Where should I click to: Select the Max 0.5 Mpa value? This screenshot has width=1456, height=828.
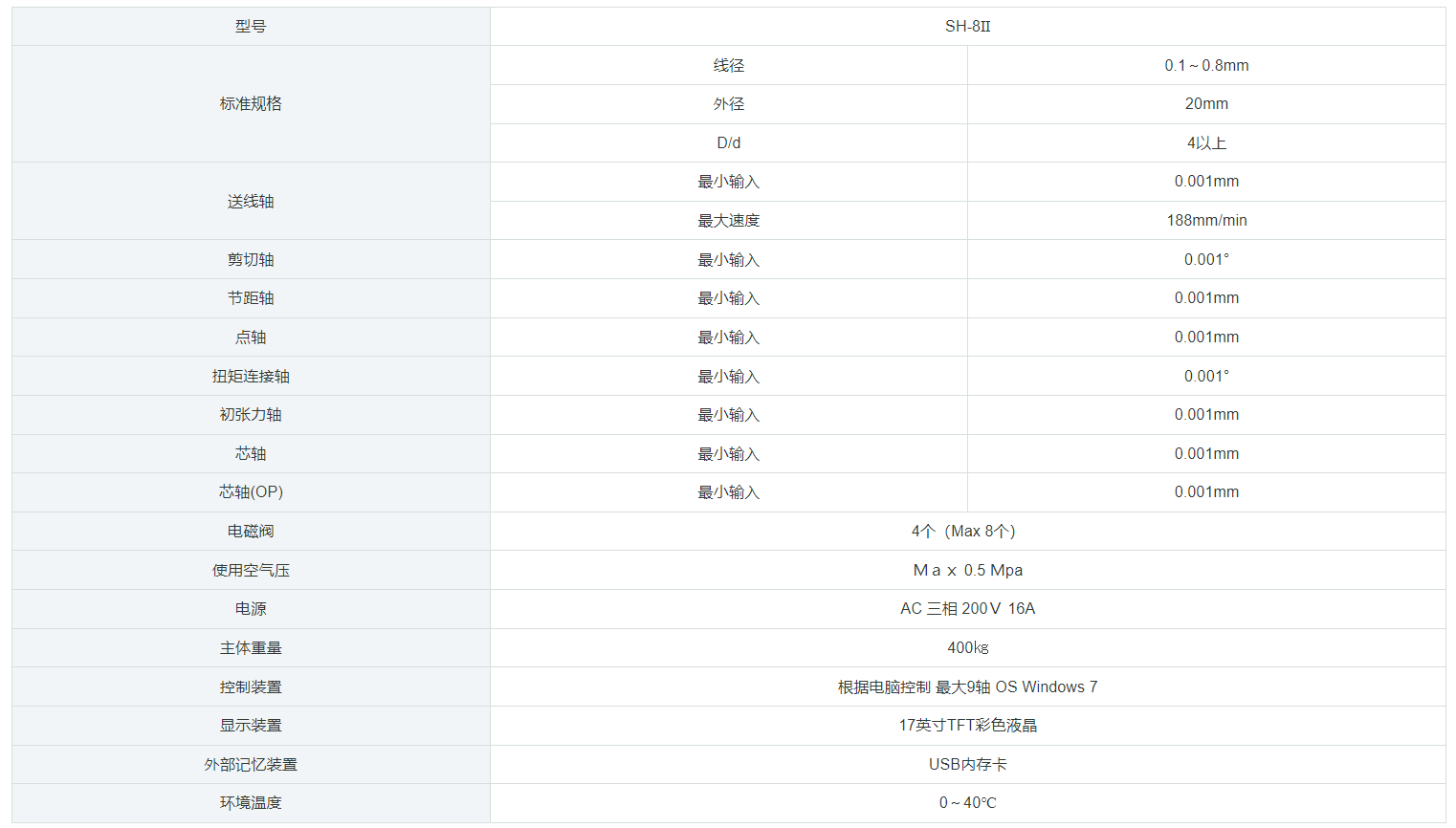(x=967, y=571)
